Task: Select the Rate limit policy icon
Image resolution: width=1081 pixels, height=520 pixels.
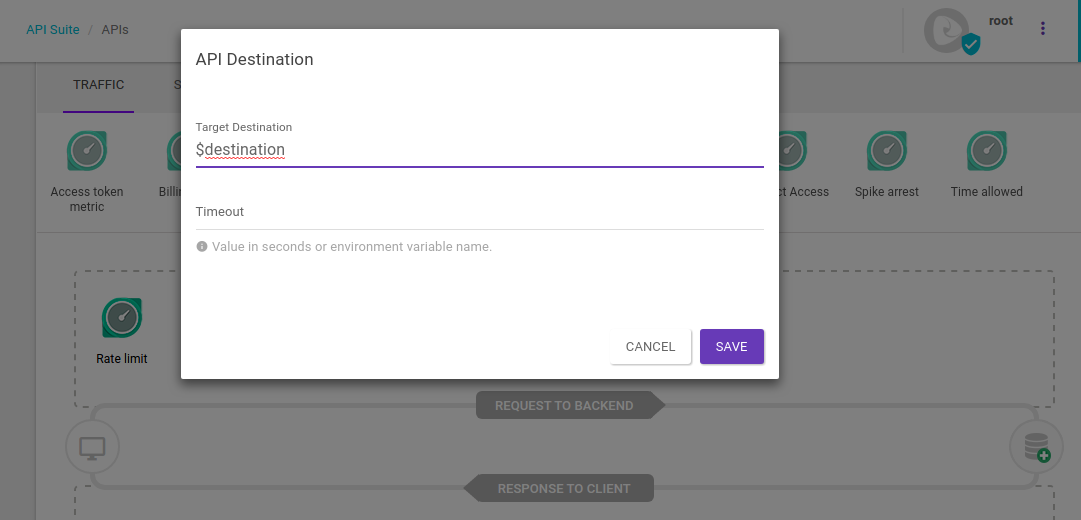Action: (122, 318)
